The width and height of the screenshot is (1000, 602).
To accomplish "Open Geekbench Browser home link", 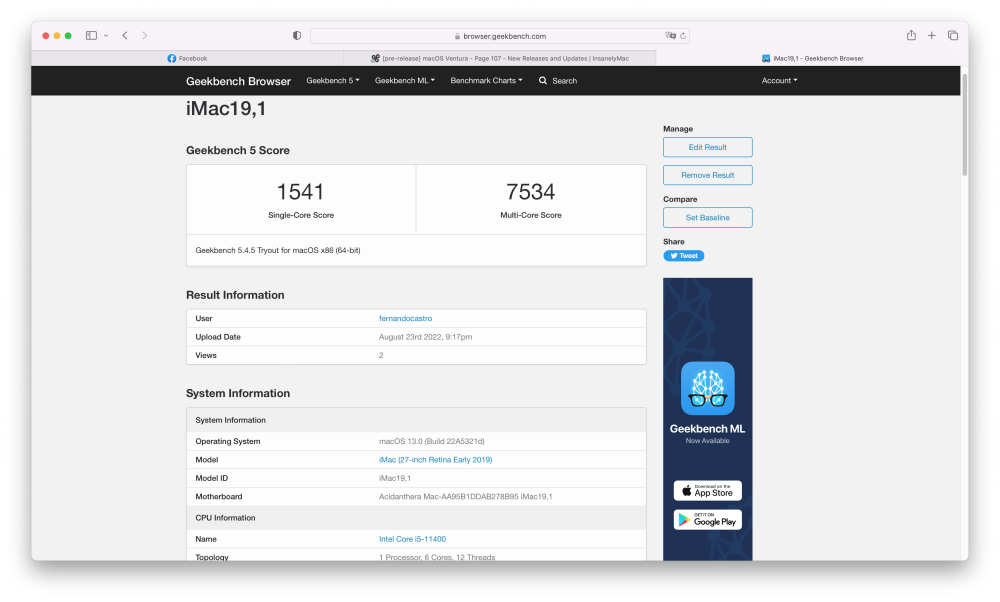I will [x=239, y=81].
